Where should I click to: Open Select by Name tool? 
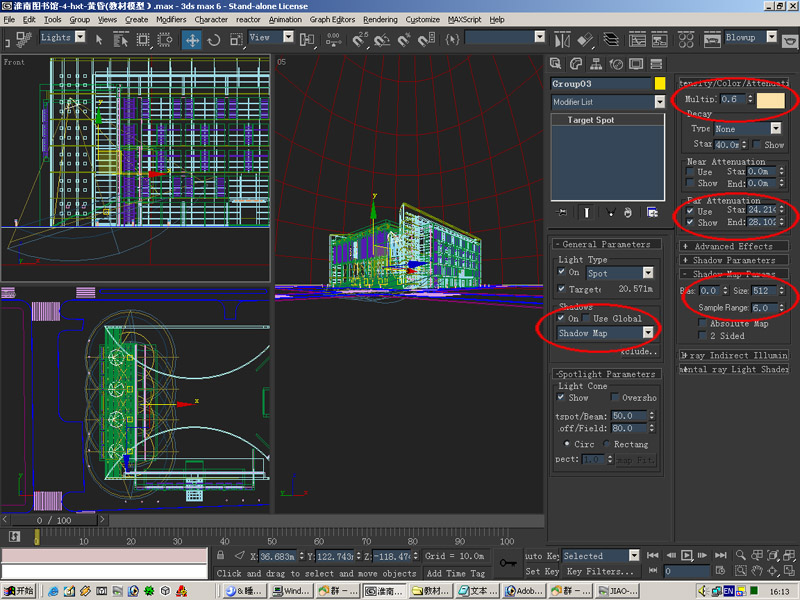coord(121,40)
